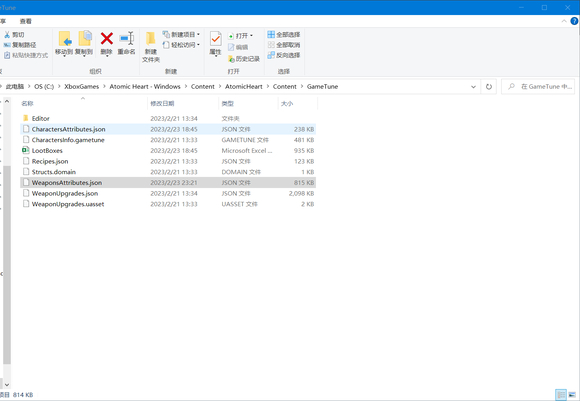Screen dimensions: 580x401
Task: Click OS (C:) breadcrumb
Action: pos(44,87)
